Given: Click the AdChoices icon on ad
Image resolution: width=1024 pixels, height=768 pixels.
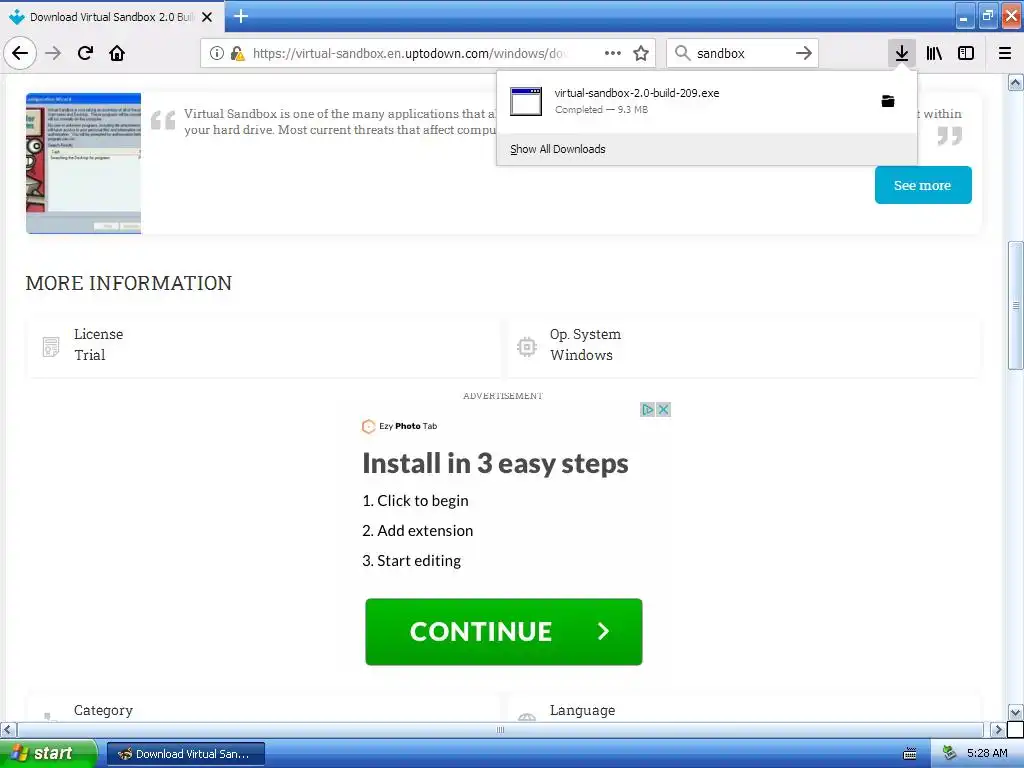Looking at the screenshot, I should [647, 409].
